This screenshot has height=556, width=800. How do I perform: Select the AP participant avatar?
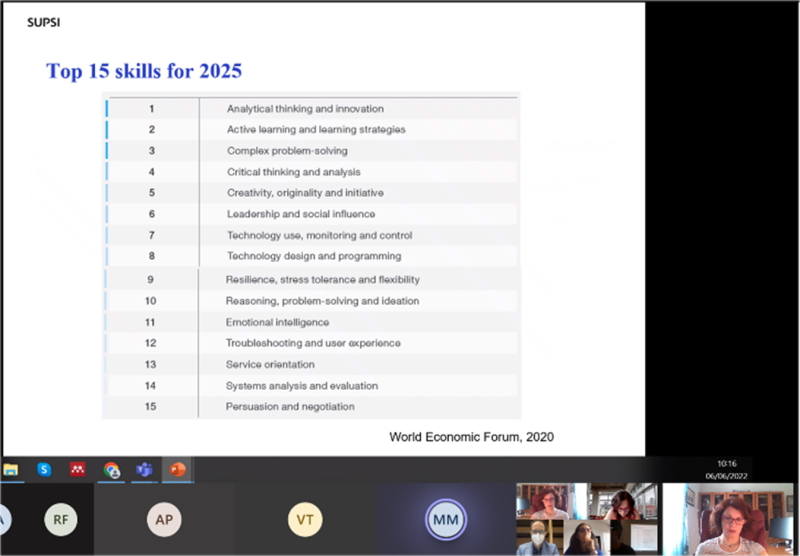pyautogui.click(x=164, y=518)
